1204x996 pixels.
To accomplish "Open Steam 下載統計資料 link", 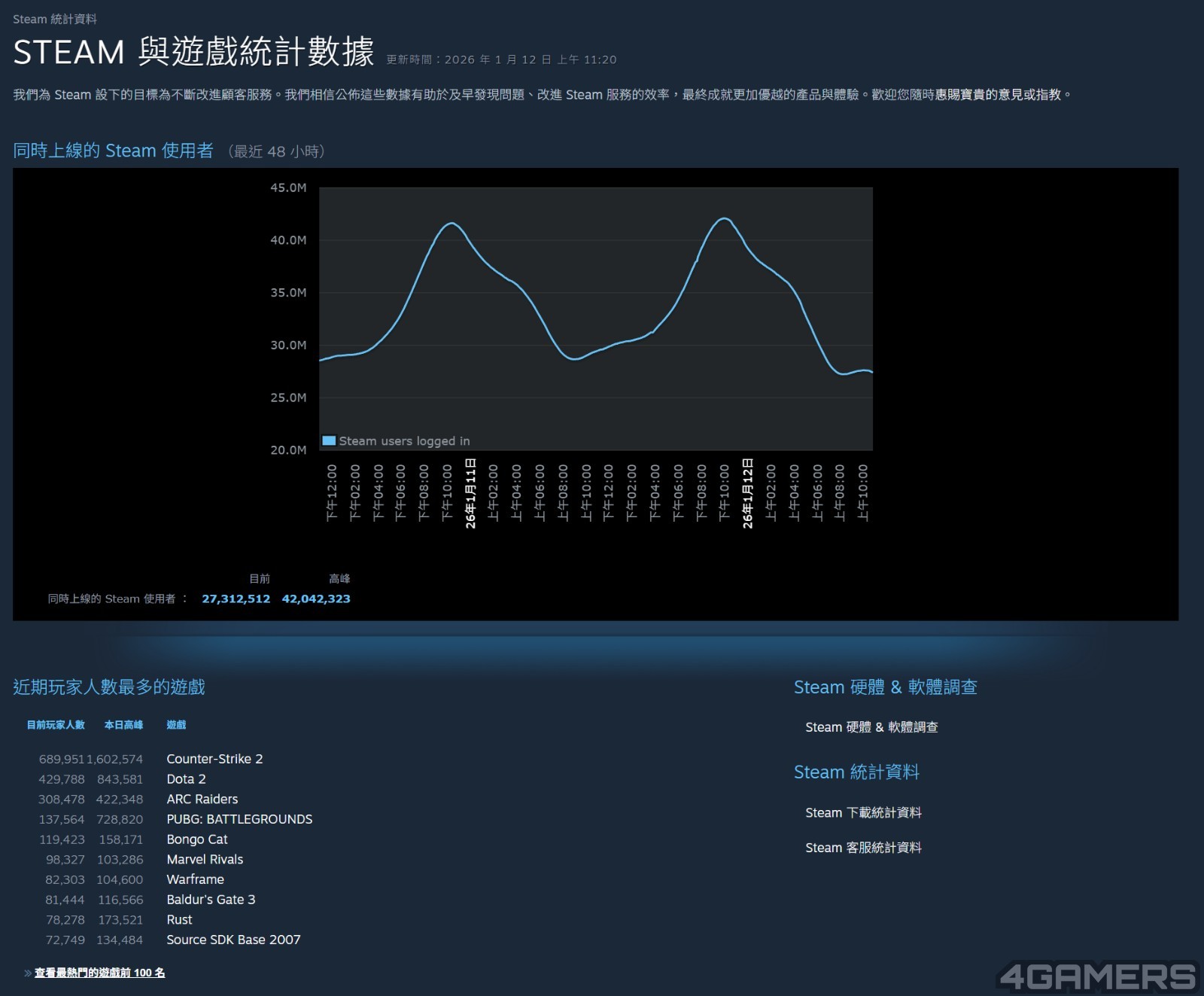I will coord(863,812).
